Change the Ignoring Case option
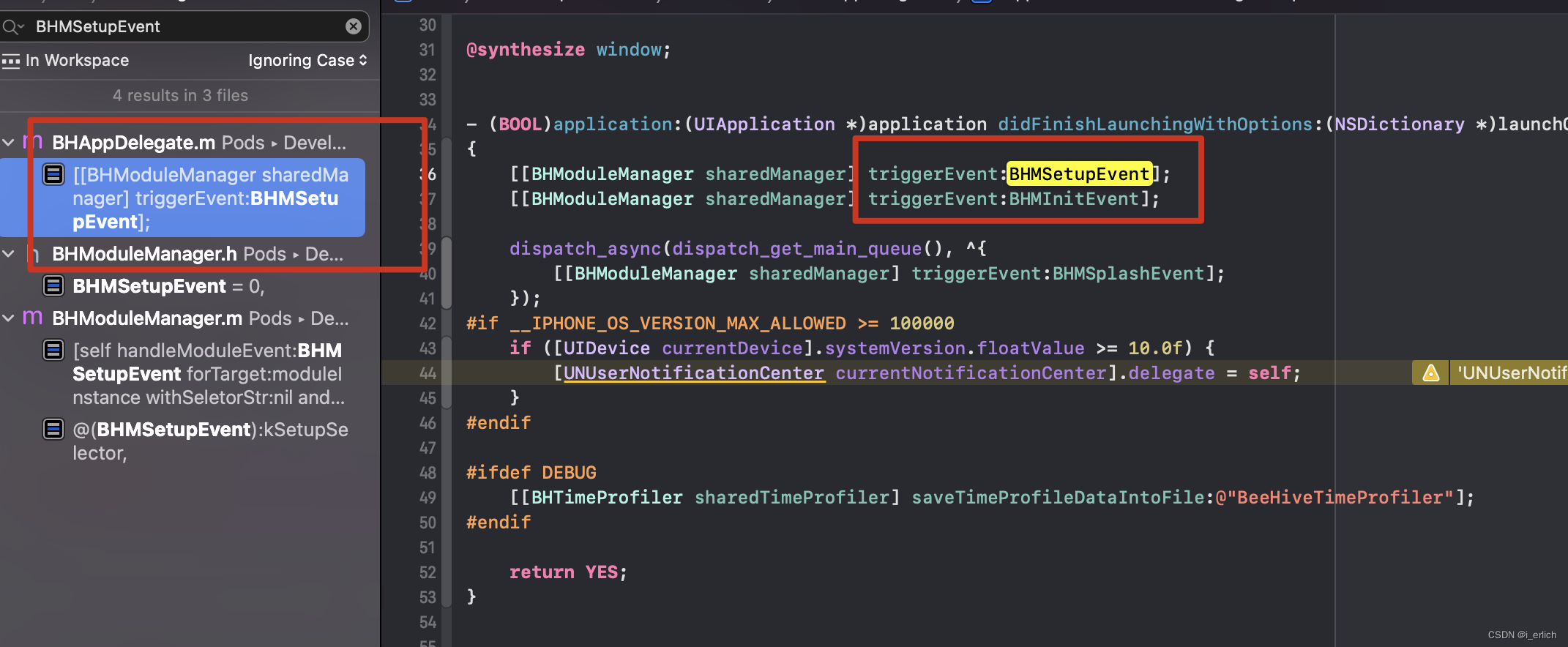This screenshot has width=1568, height=647. [307, 61]
